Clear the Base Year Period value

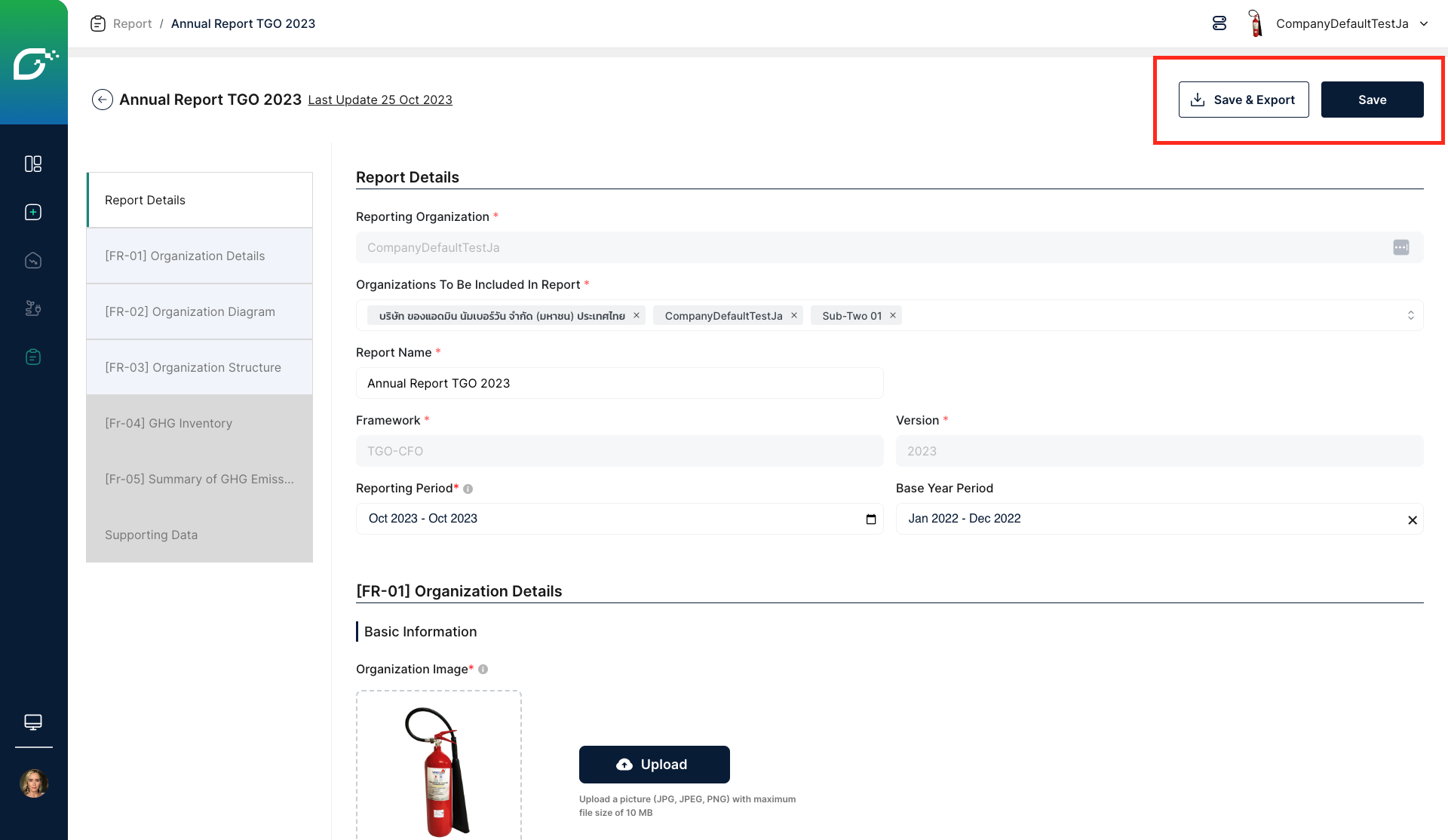(1413, 520)
